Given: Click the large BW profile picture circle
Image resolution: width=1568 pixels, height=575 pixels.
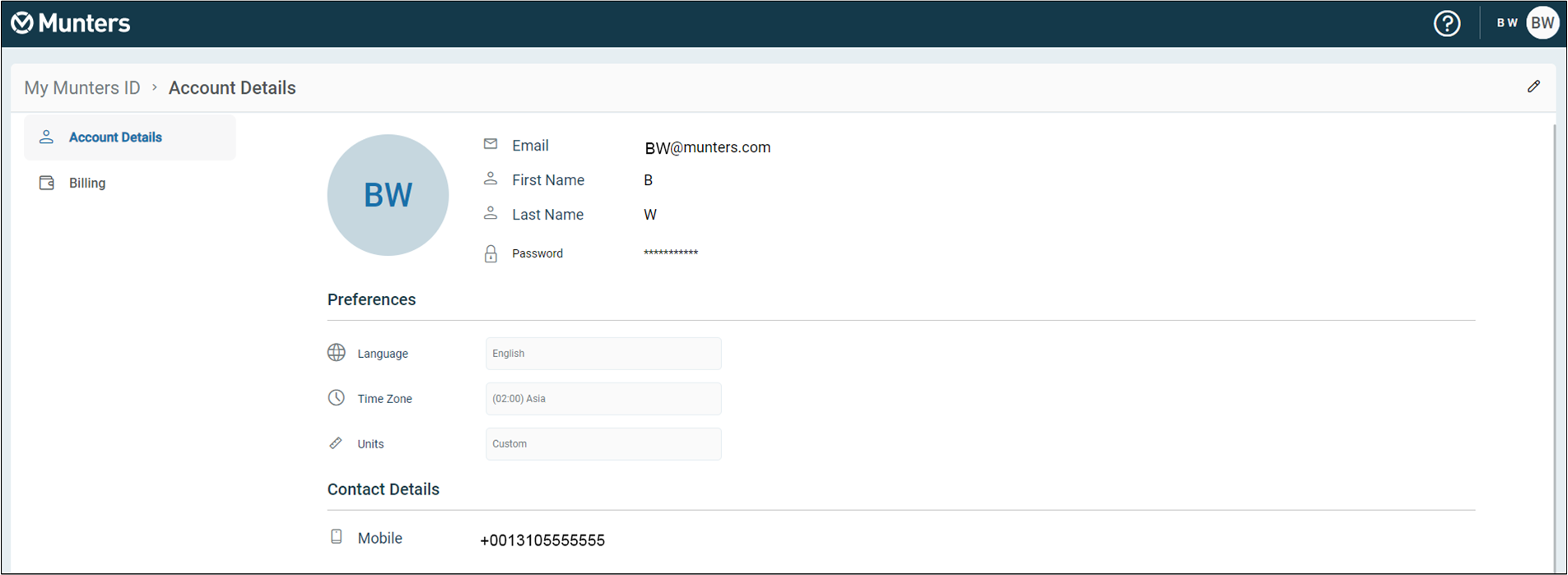Looking at the screenshot, I should coord(388,195).
